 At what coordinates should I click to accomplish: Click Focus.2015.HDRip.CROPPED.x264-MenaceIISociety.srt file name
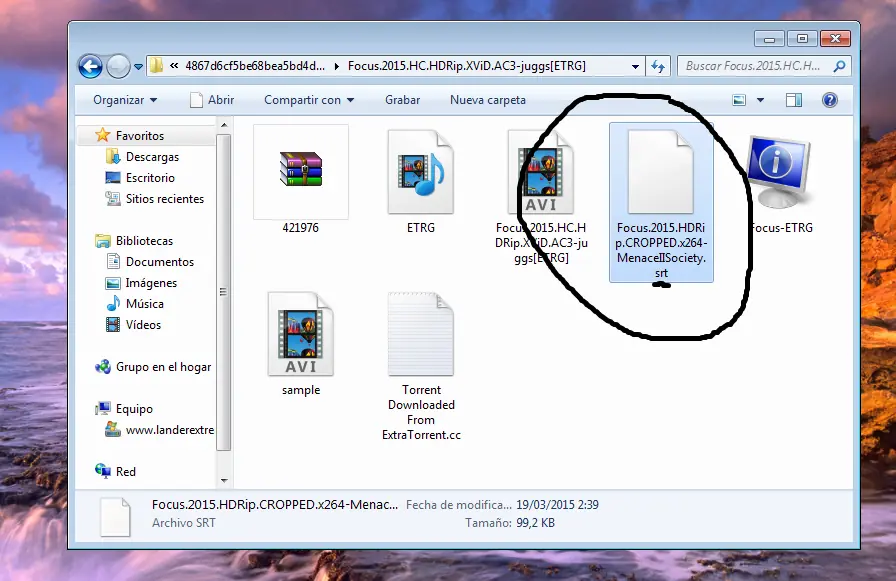pos(661,250)
